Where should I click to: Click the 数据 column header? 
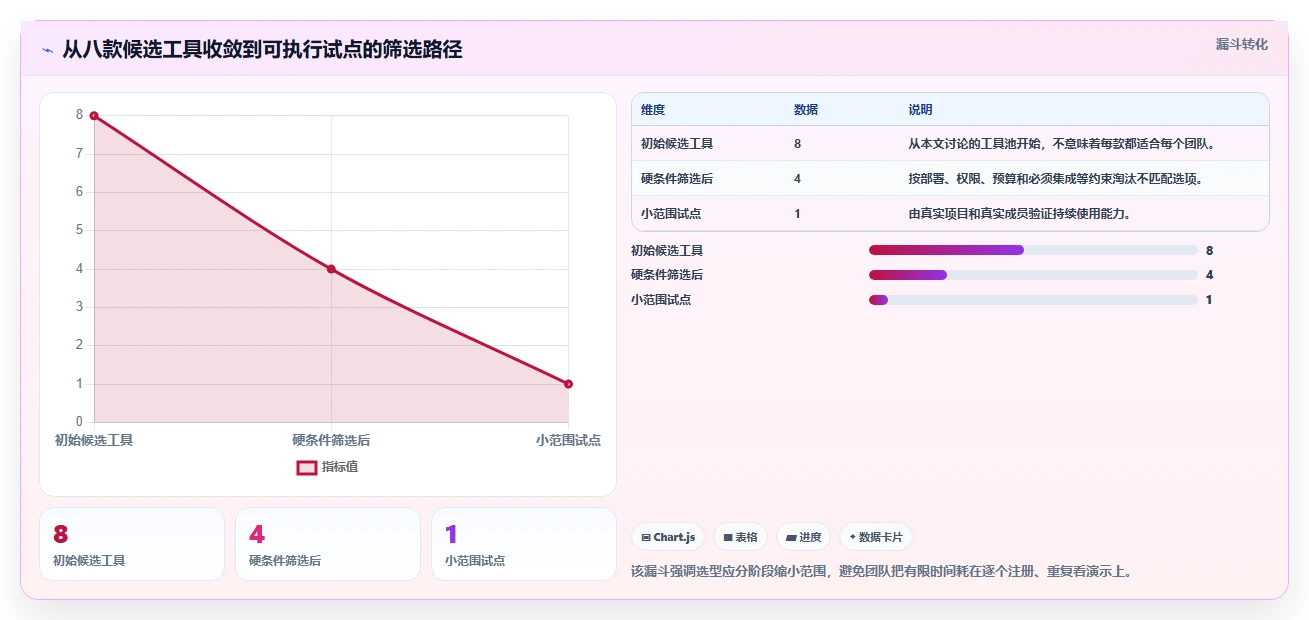(806, 110)
